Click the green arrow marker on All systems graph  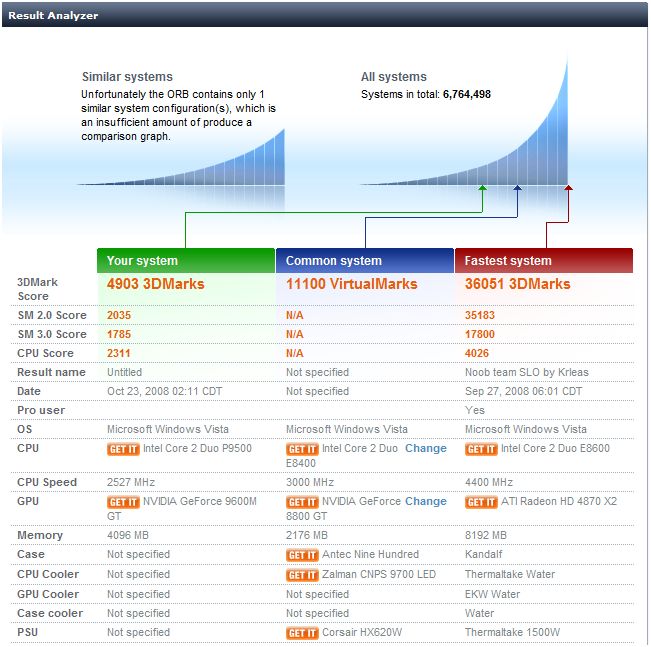coord(482,188)
